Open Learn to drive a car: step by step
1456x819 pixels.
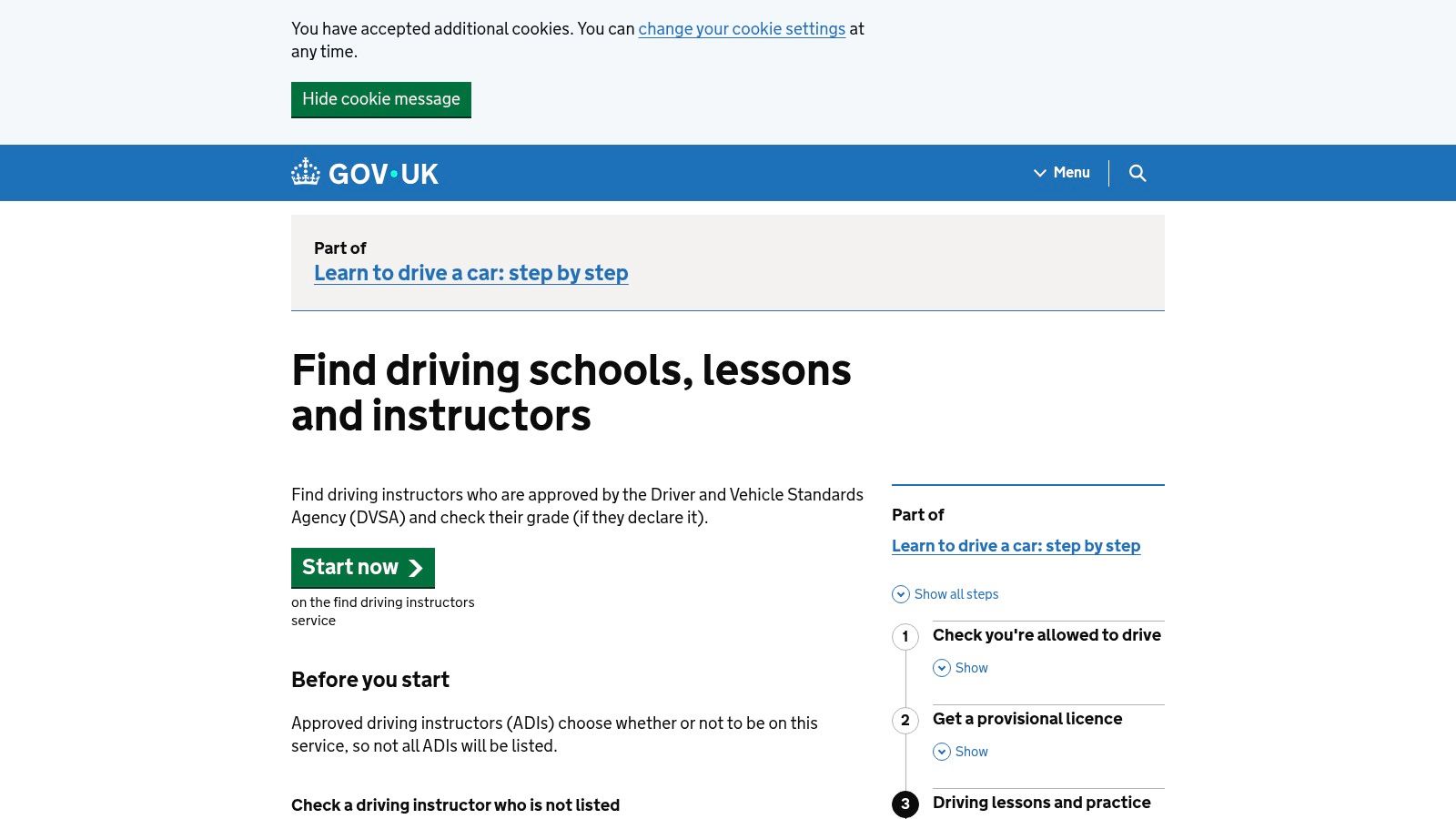[x=471, y=272]
